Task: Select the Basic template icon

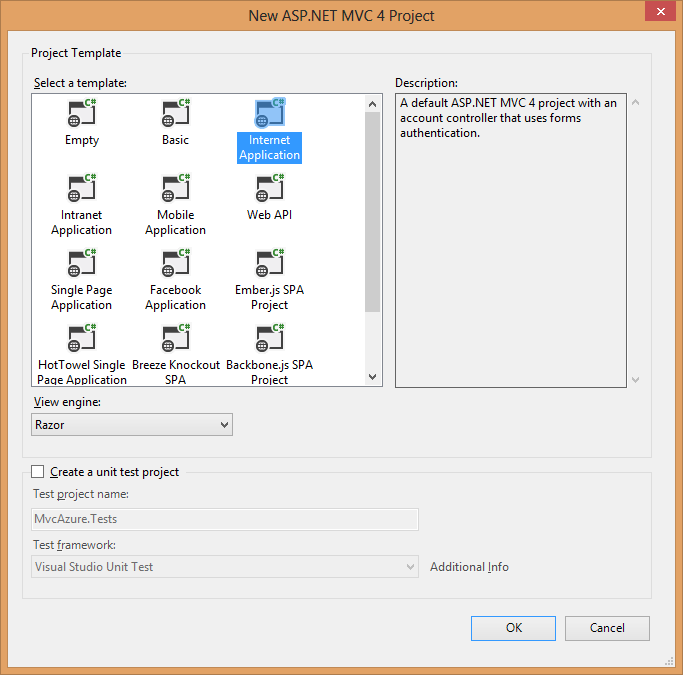Action: pyautogui.click(x=176, y=113)
